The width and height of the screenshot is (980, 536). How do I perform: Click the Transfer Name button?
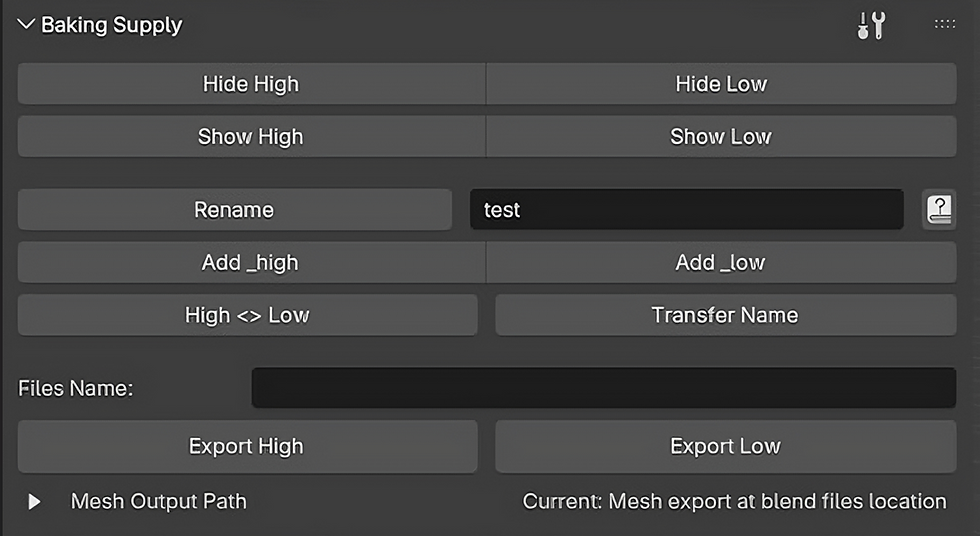725,315
